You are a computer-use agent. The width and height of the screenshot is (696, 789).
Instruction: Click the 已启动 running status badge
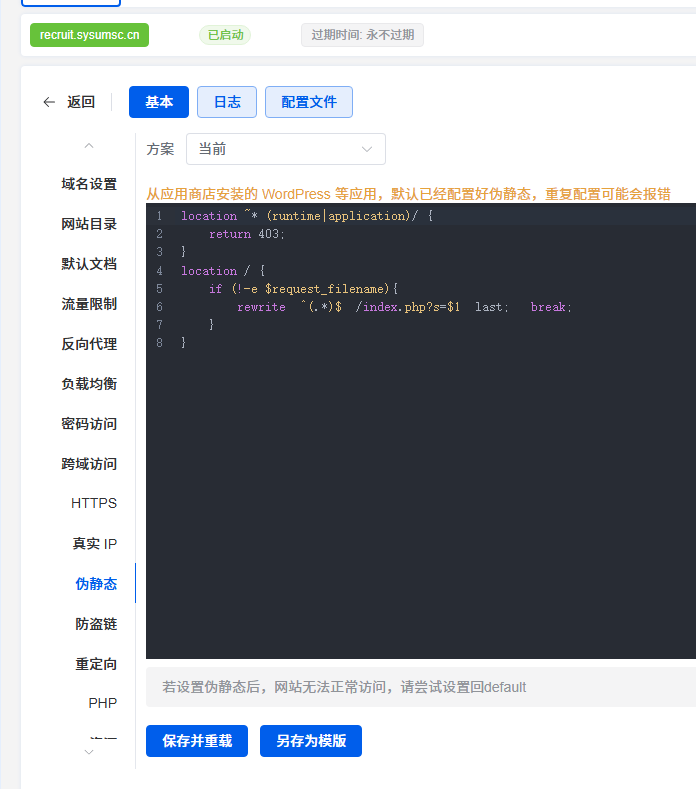coord(224,35)
